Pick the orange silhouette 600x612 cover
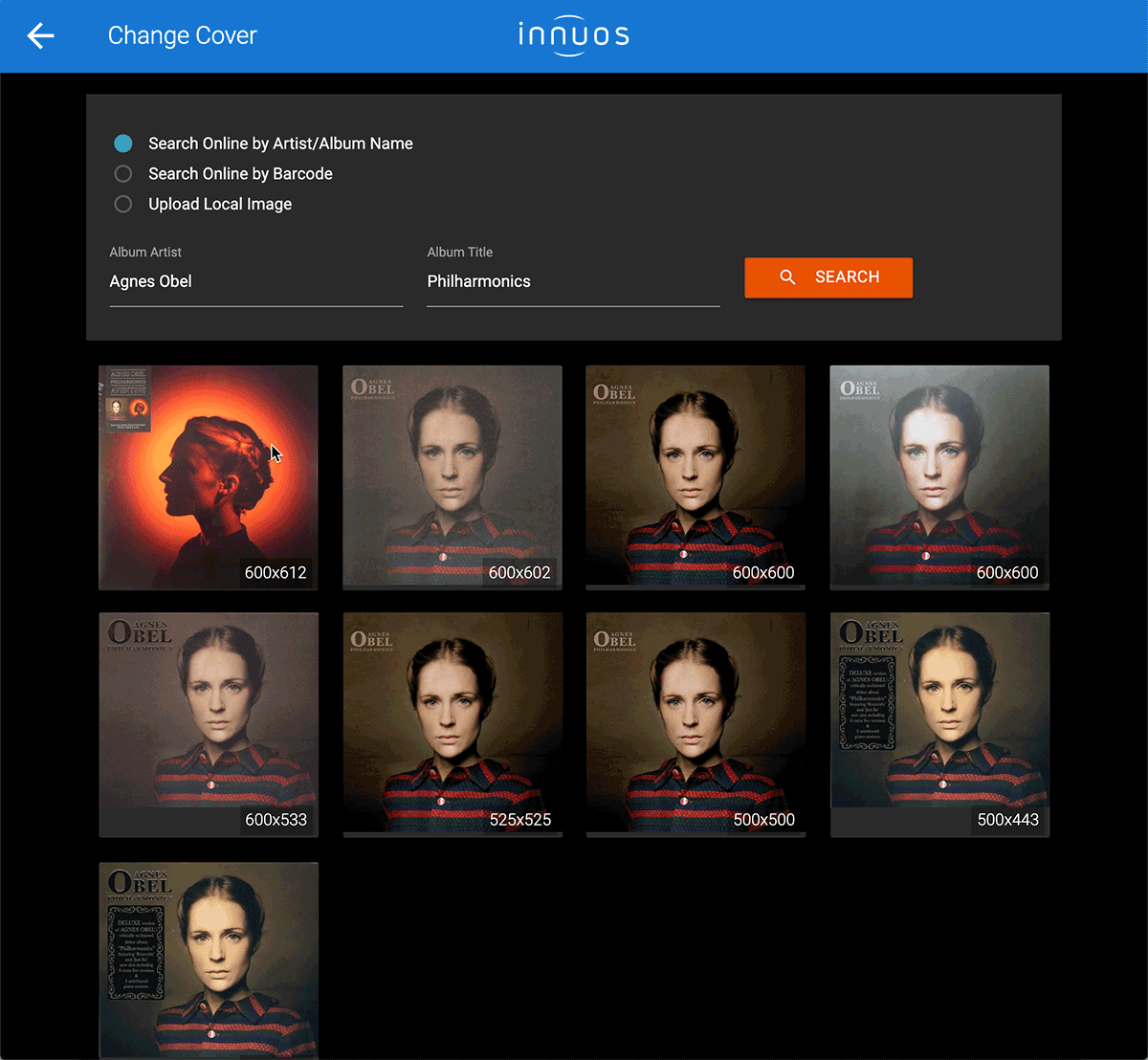The image size is (1148, 1060). [209, 477]
